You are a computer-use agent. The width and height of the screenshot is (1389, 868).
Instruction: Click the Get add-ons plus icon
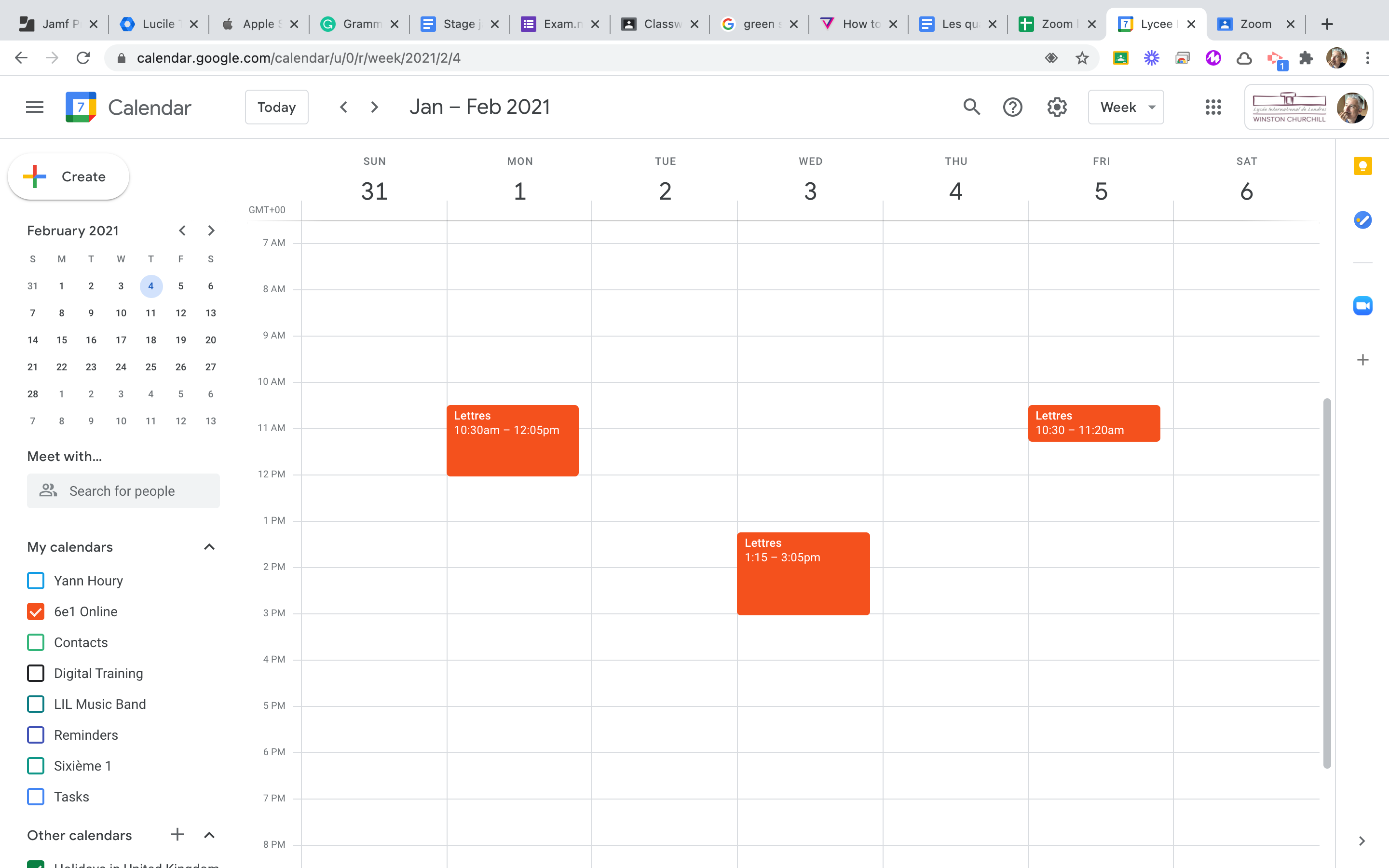click(x=1362, y=360)
